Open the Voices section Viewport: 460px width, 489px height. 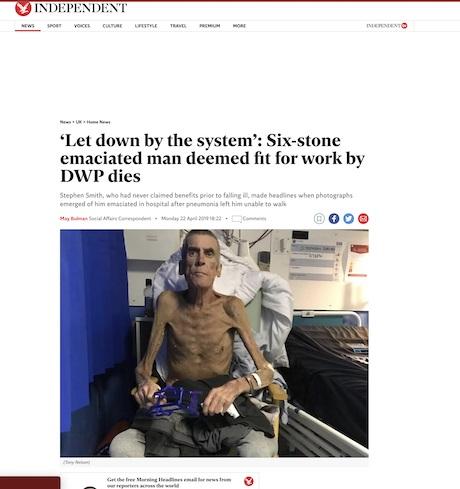(82, 26)
